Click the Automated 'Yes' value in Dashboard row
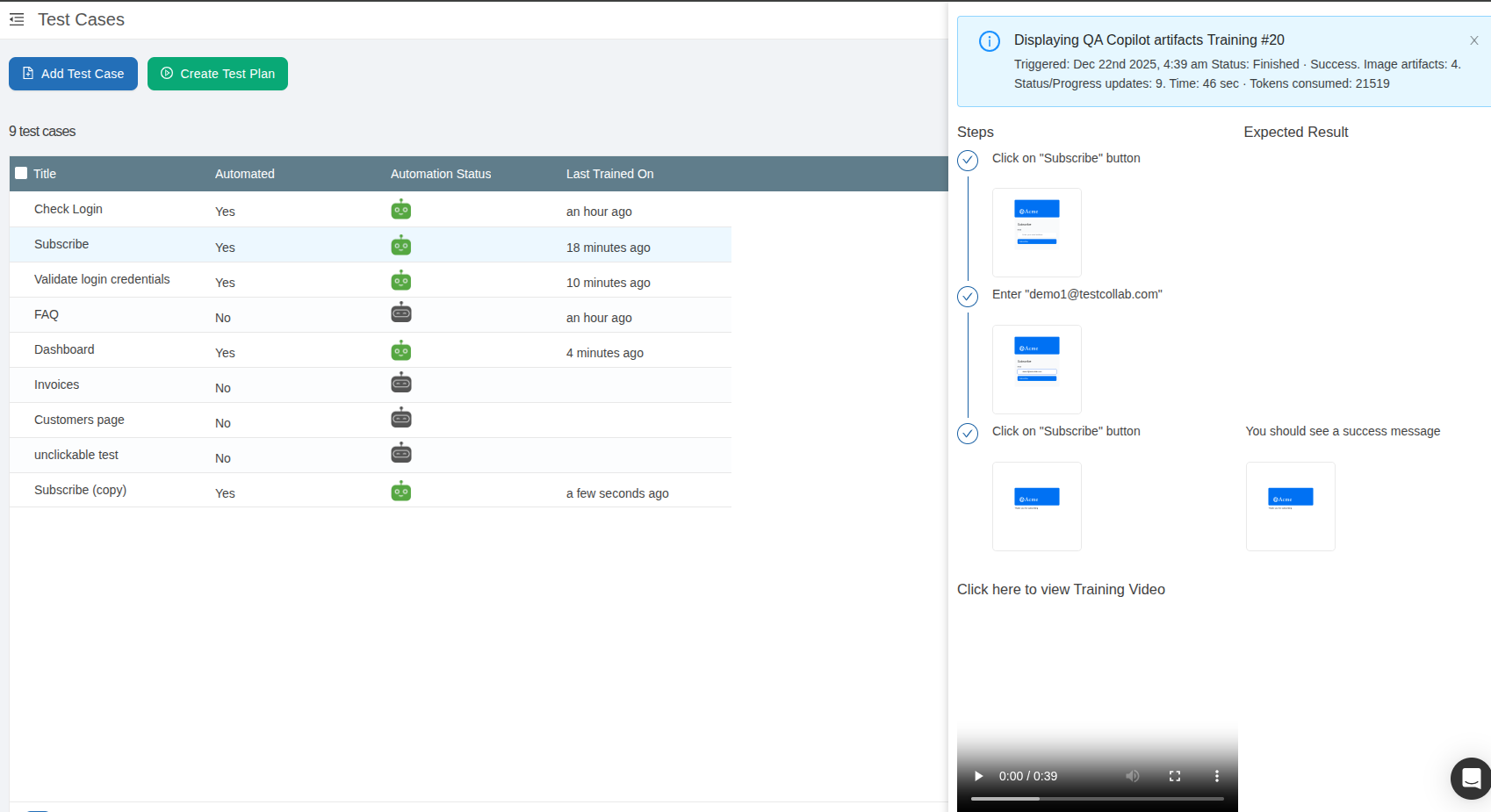This screenshot has width=1491, height=812. point(225,353)
